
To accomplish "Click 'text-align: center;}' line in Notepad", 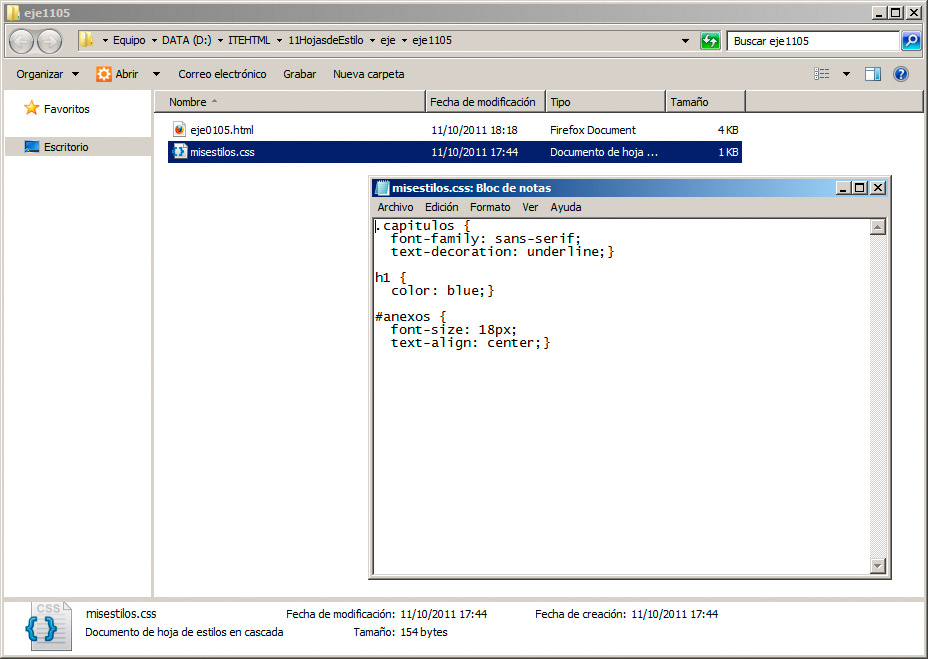I will [471, 343].
